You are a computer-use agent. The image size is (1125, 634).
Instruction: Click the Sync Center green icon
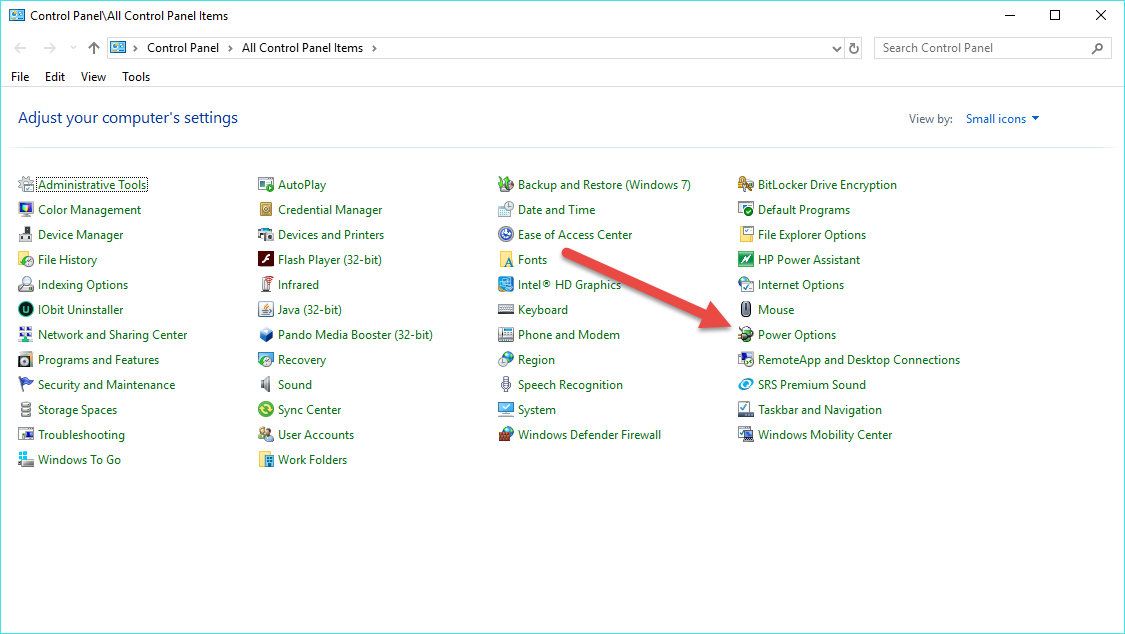point(265,410)
